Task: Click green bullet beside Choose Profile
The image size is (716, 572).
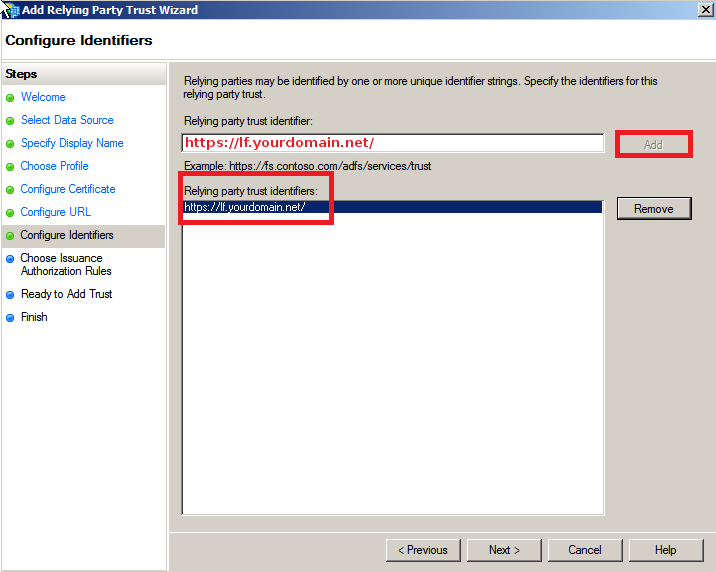Action: 10,167
